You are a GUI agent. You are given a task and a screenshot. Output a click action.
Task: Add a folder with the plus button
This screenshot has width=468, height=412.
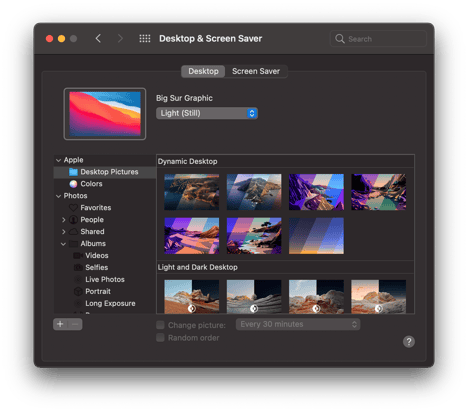coord(60,324)
